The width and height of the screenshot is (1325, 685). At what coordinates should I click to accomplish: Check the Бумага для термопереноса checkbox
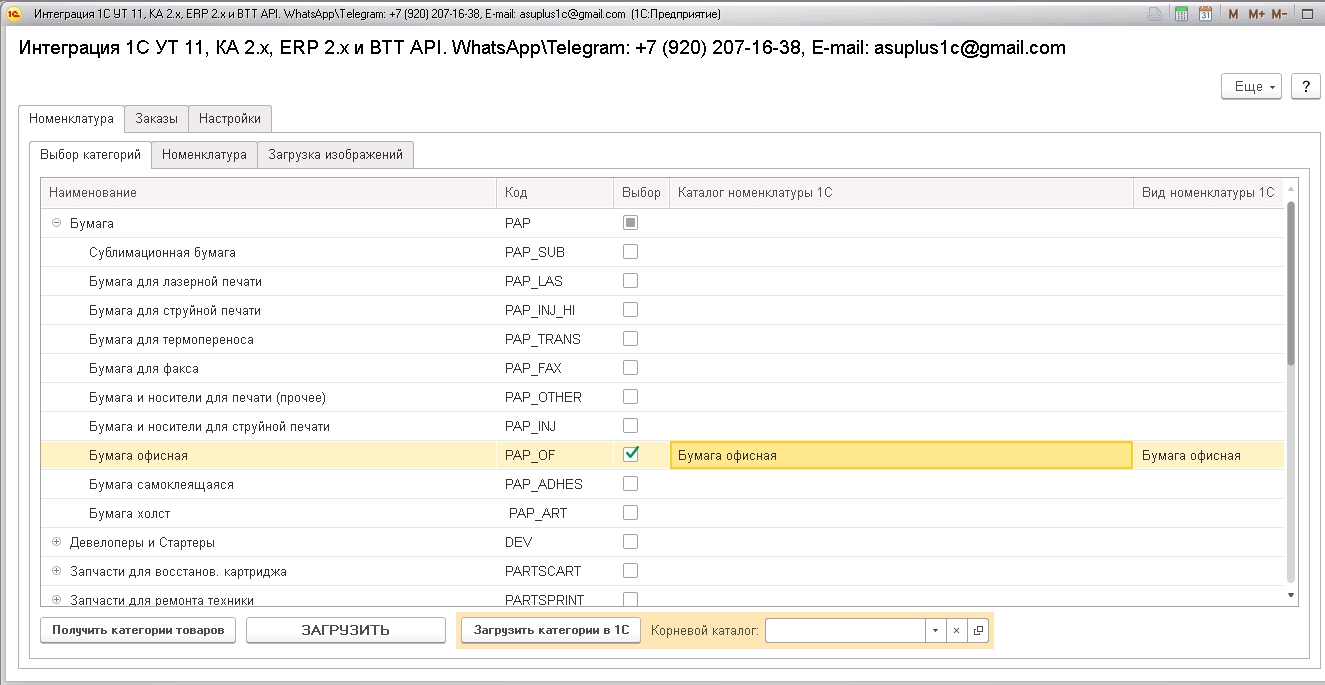[x=630, y=339]
